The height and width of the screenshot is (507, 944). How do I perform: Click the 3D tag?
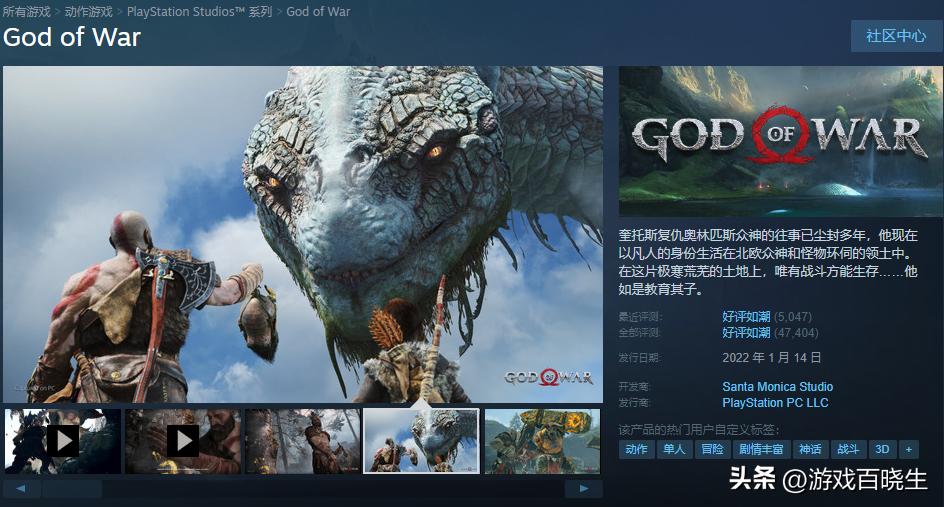pos(882,449)
